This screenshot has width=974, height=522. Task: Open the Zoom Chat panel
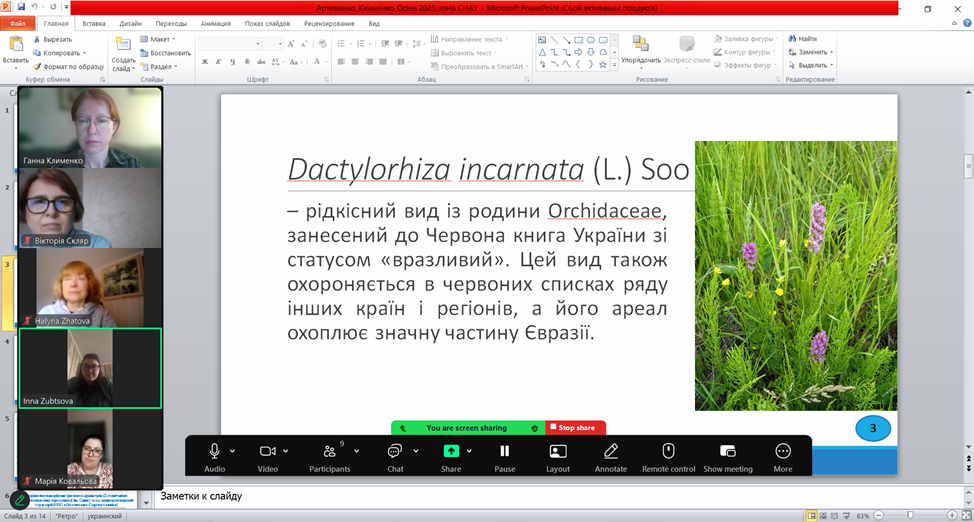395,452
